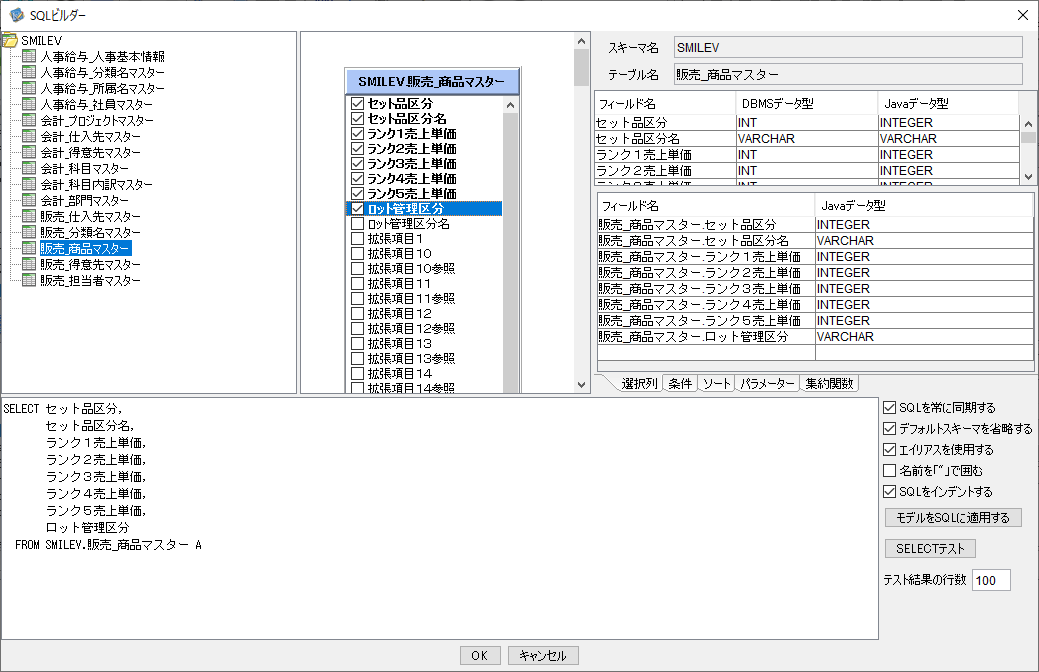
Task: Check the 拡張項目1 checkbox
Action: [358, 239]
